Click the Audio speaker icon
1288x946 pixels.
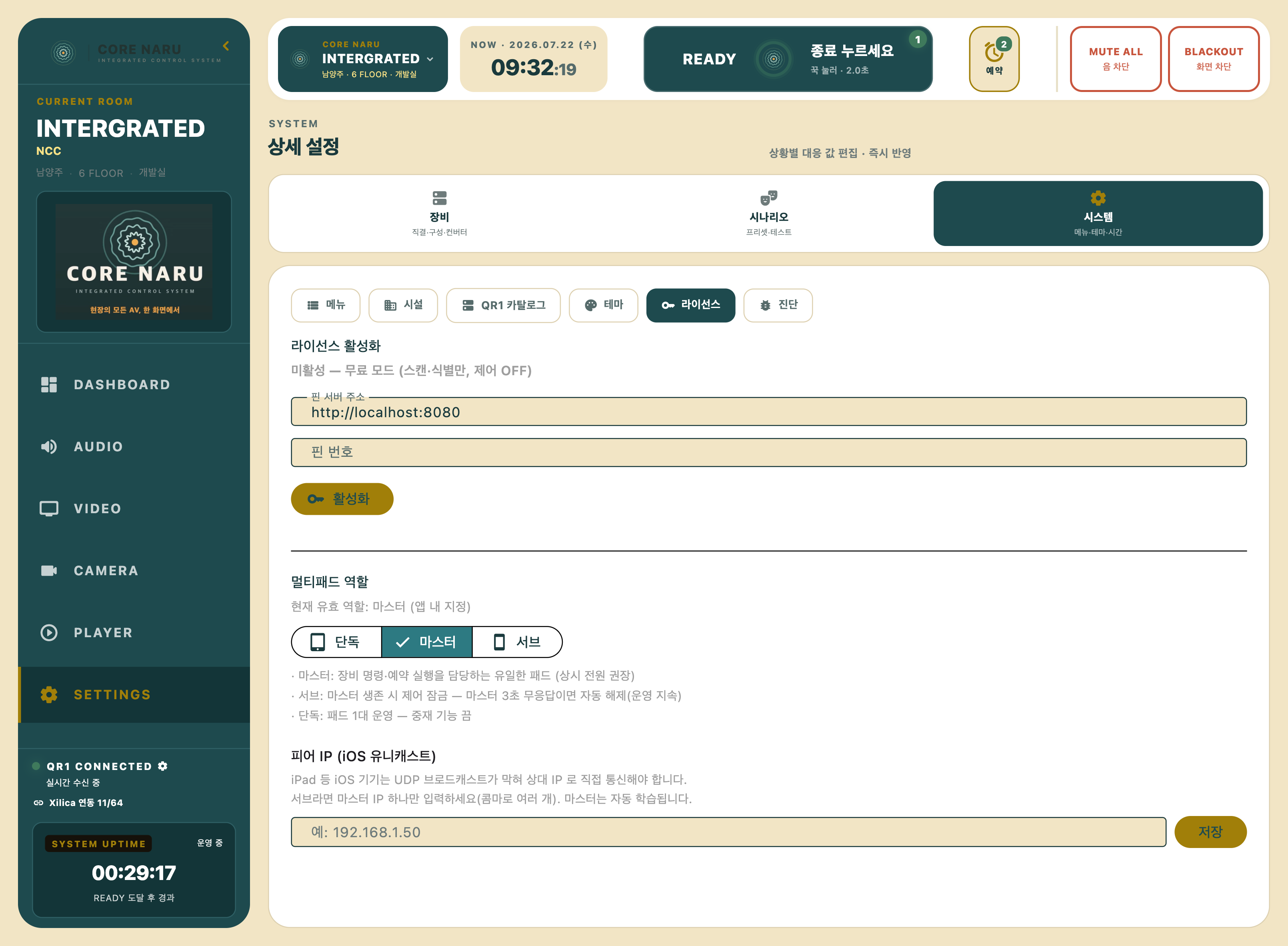(49, 447)
